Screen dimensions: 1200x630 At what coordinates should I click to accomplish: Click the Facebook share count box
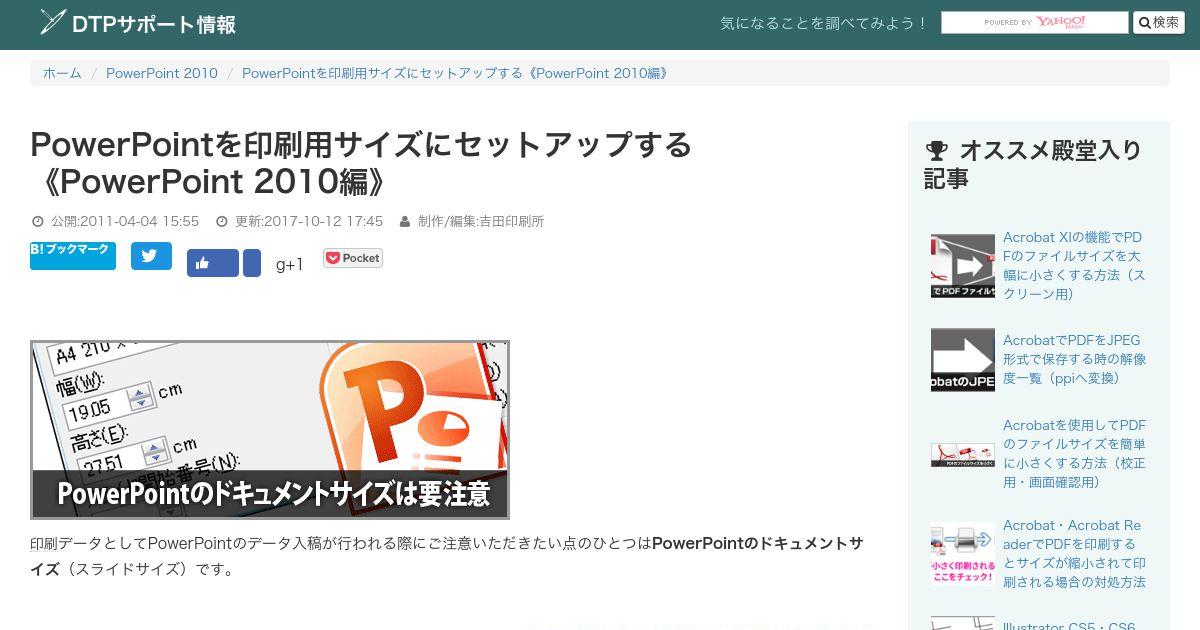click(252, 263)
